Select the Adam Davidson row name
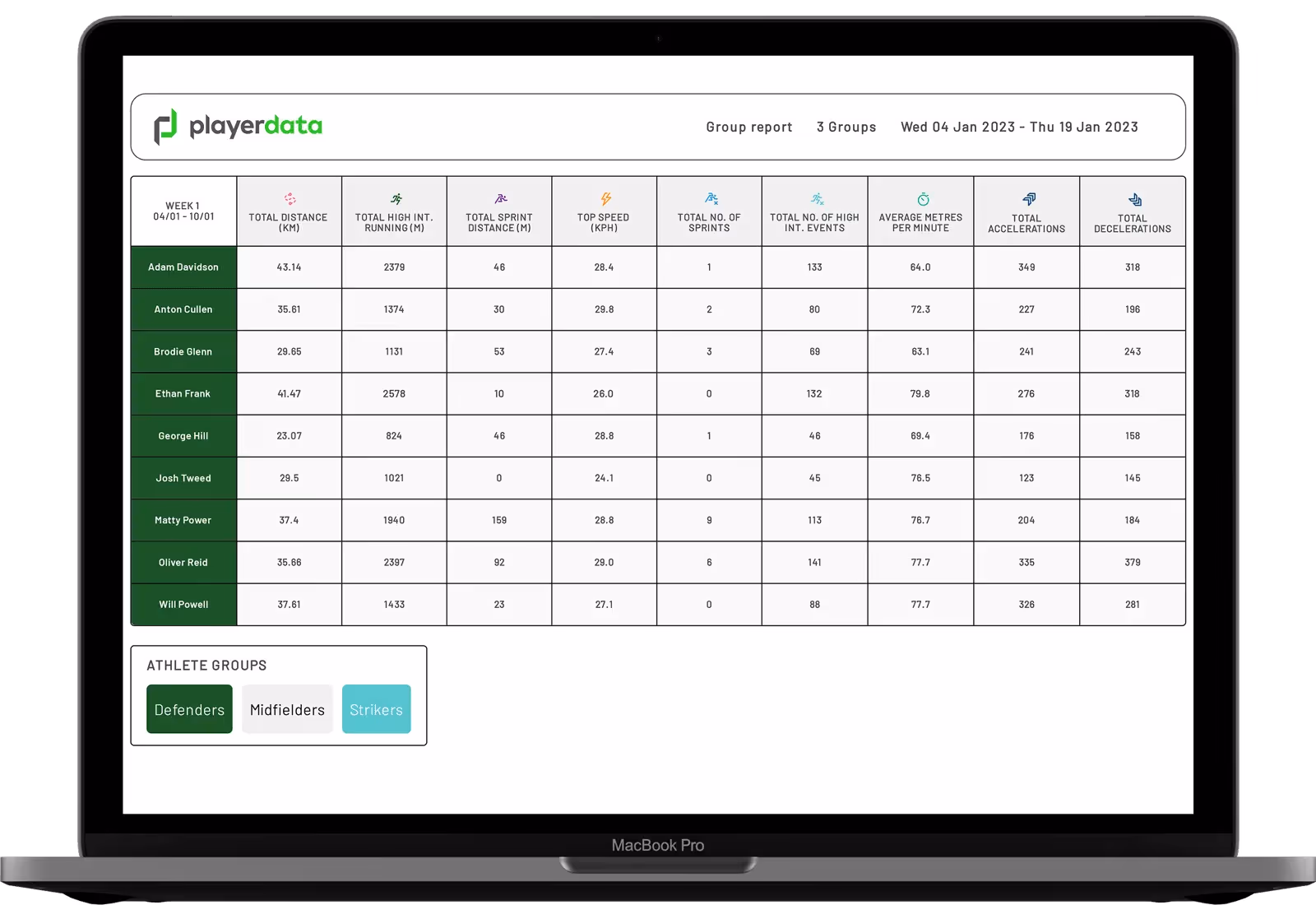The width and height of the screenshot is (1316, 905). pyautogui.click(x=183, y=267)
